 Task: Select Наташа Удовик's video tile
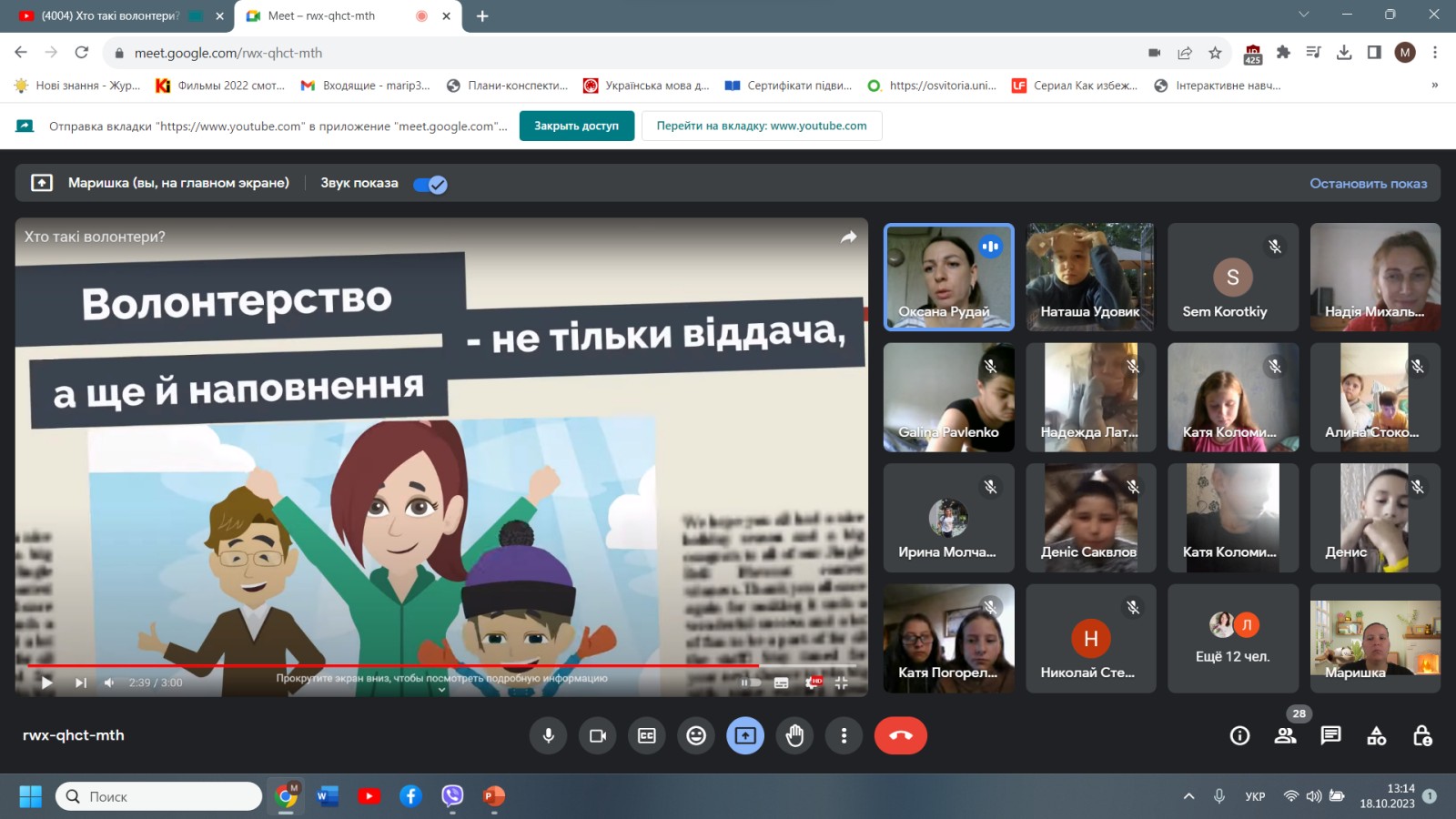pos(1090,277)
